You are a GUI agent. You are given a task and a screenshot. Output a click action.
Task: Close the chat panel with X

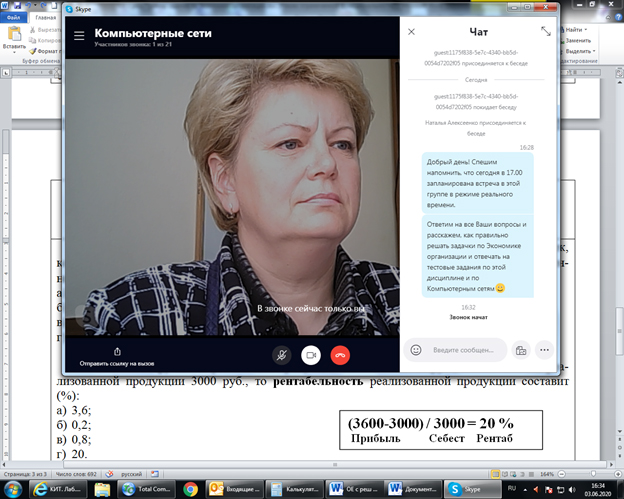(x=410, y=31)
